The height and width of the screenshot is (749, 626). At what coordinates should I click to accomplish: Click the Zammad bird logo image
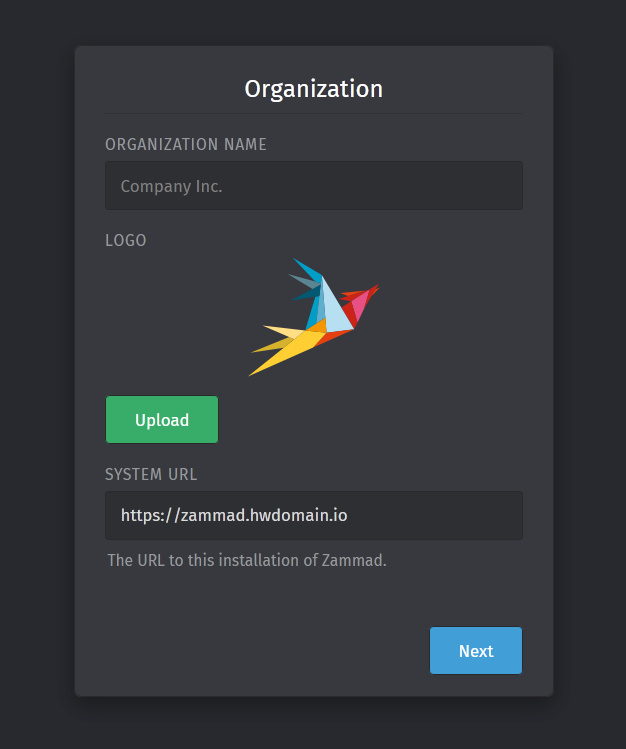point(314,316)
